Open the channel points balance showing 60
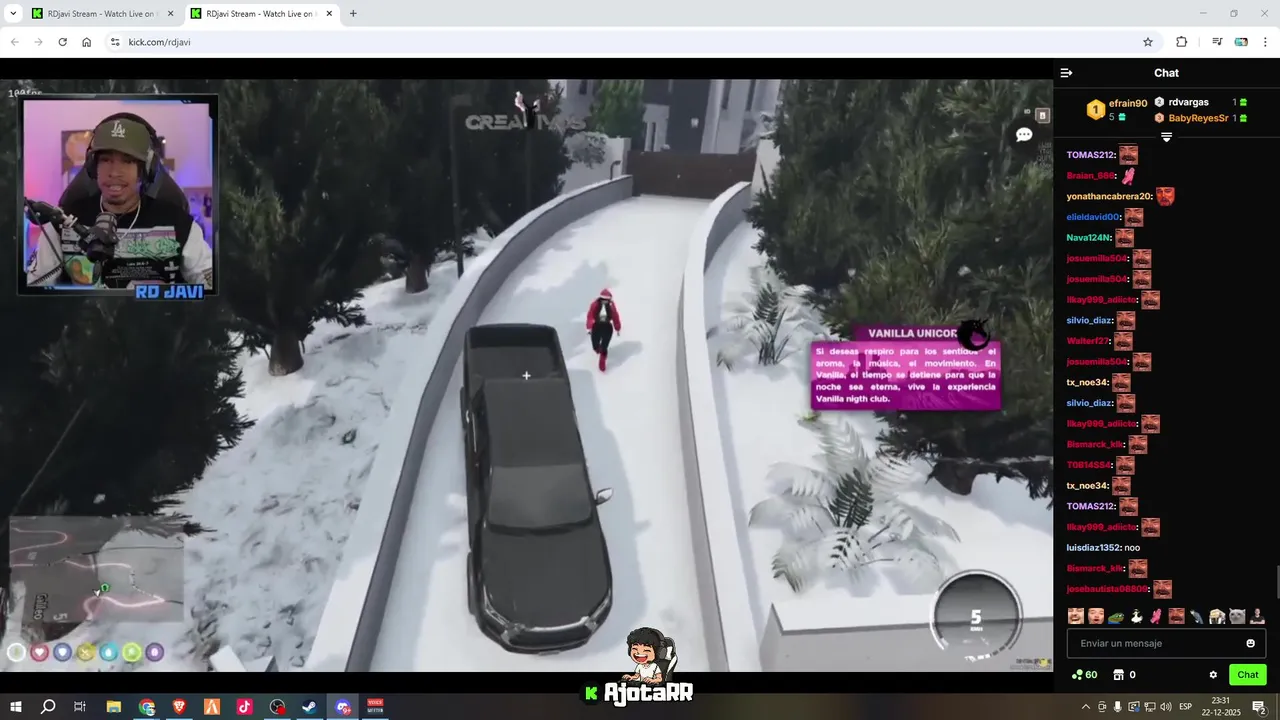Screen dimensions: 1280x720 click(1084, 675)
